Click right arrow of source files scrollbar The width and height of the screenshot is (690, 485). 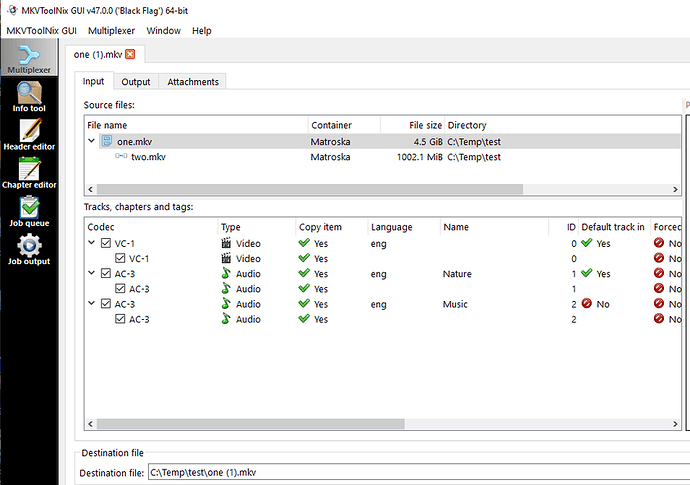point(675,189)
